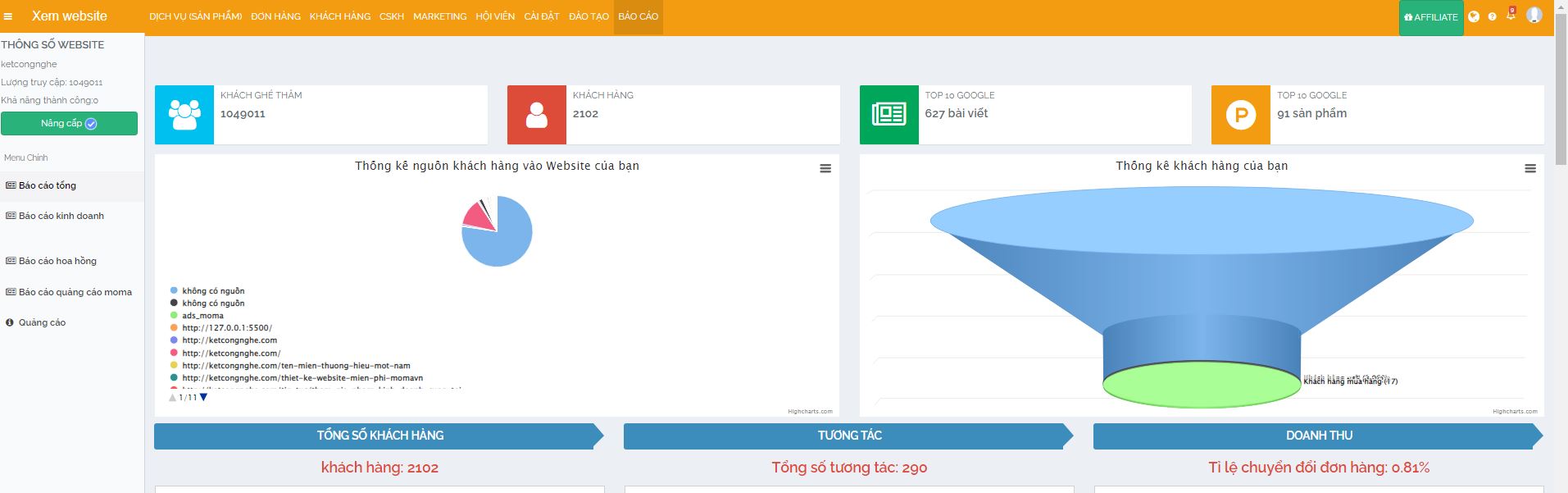Toggle http://127.0.0.1:5500/ legend series
This screenshot has width=1568, height=493.
click(x=226, y=328)
